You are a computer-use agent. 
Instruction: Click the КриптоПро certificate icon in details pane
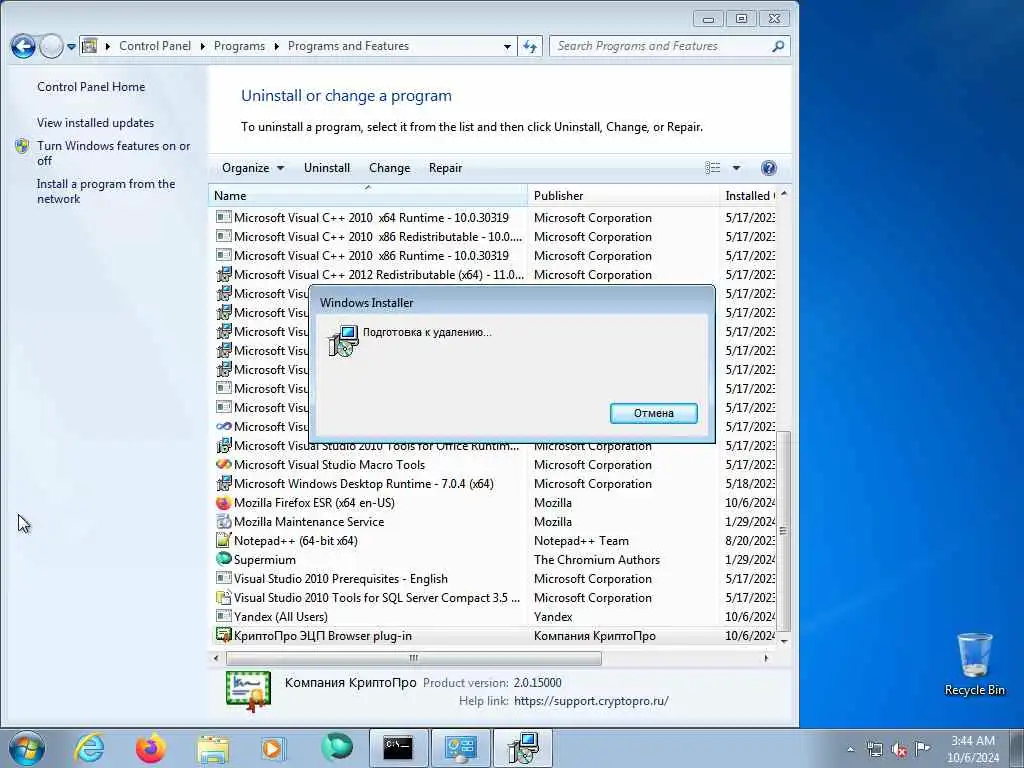click(248, 691)
